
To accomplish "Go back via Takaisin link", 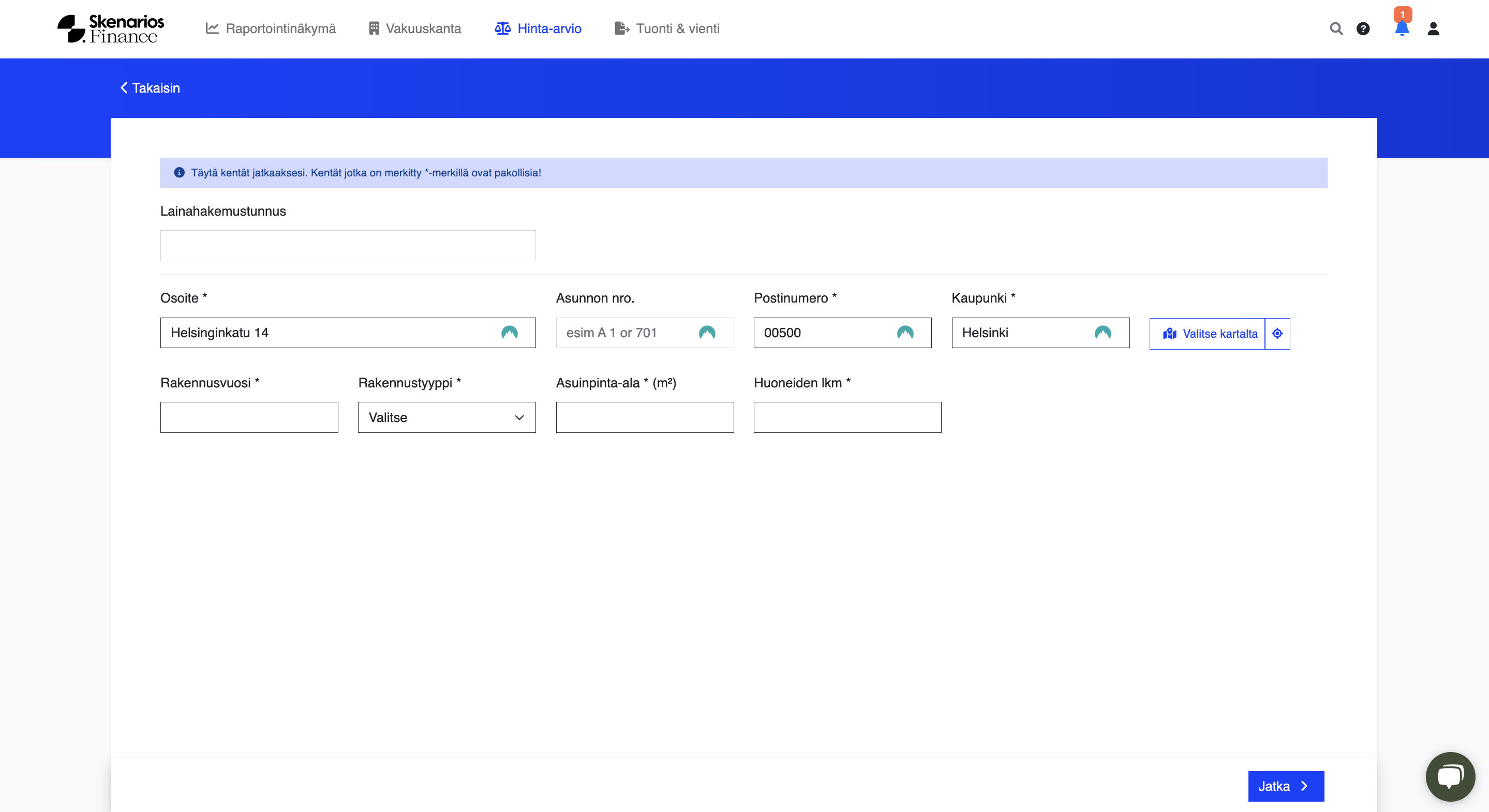I will (x=150, y=88).
